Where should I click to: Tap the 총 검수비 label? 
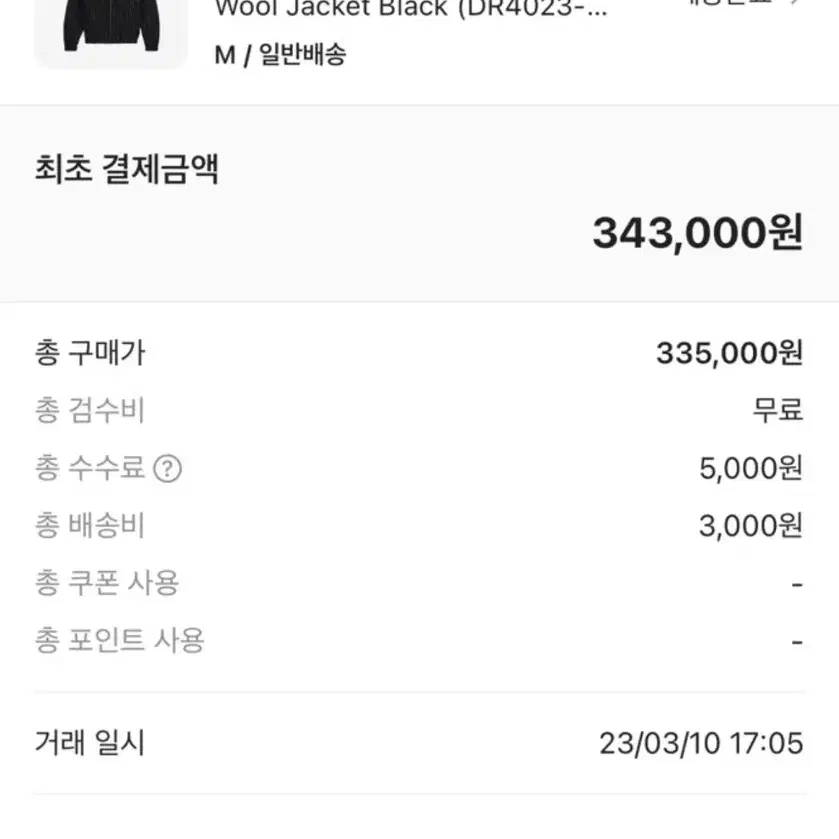pyautogui.click(x=90, y=411)
